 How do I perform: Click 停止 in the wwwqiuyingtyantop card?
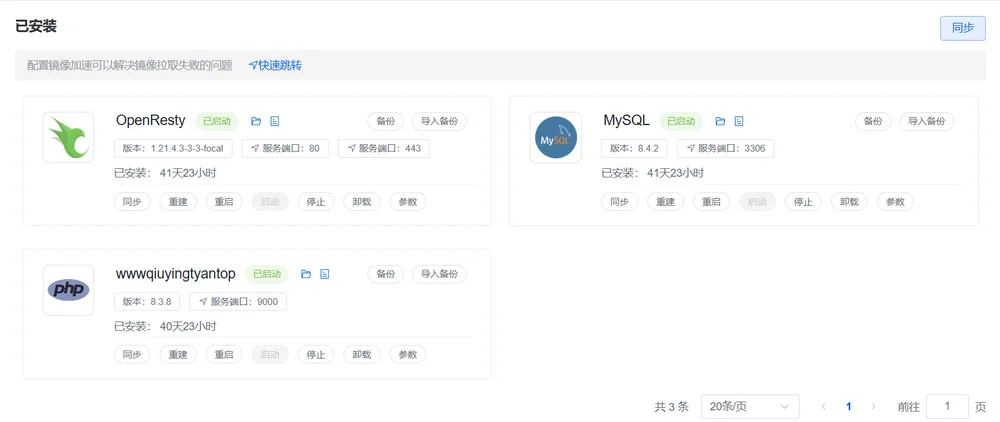pyautogui.click(x=316, y=354)
